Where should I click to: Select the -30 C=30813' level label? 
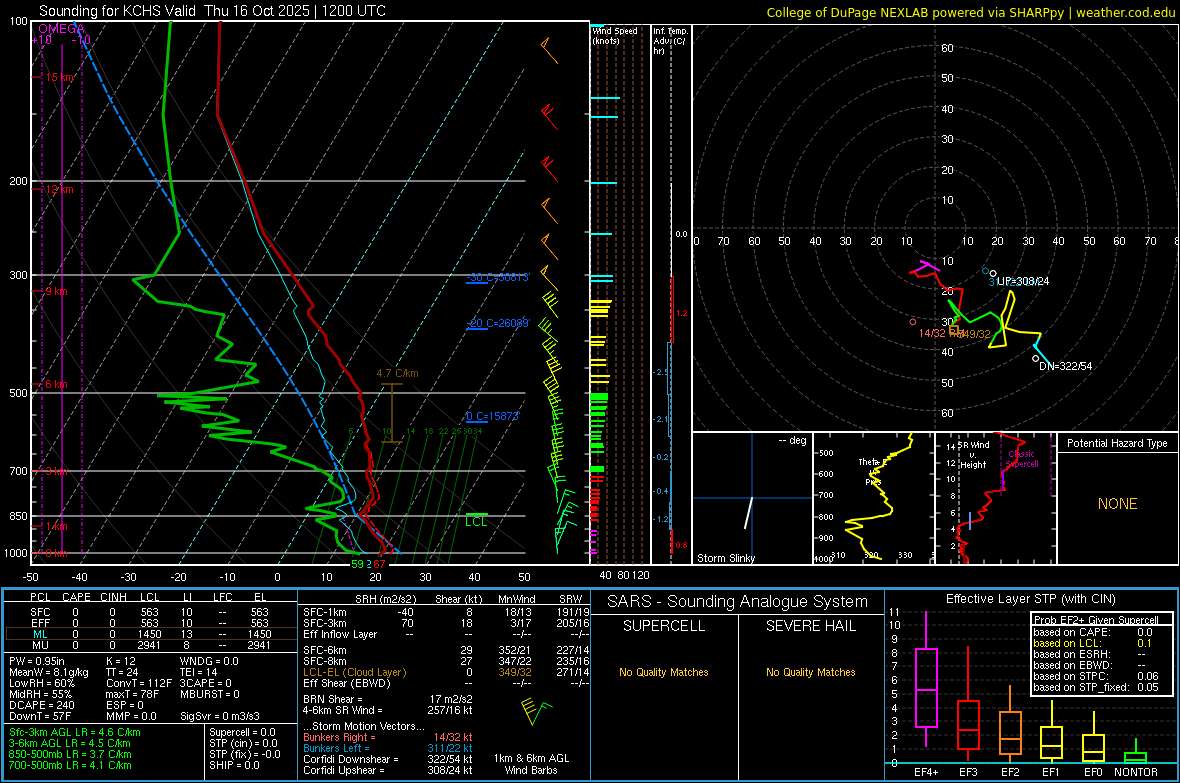click(497, 277)
